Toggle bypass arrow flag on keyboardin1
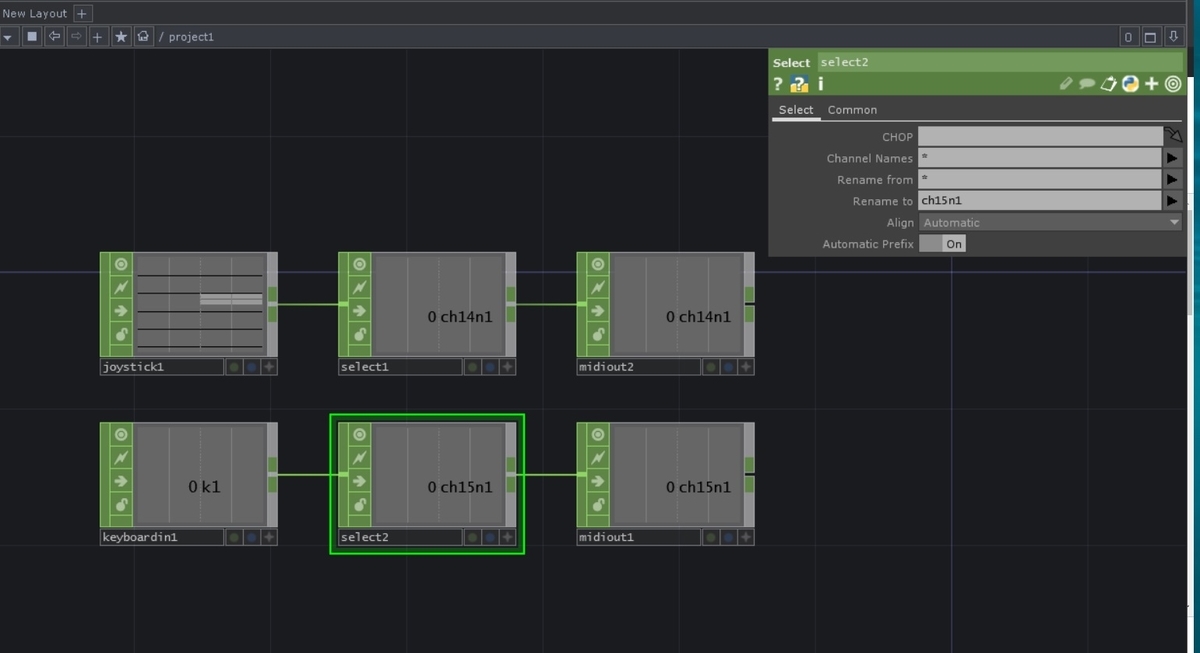This screenshot has height=653, width=1200. pos(121,481)
